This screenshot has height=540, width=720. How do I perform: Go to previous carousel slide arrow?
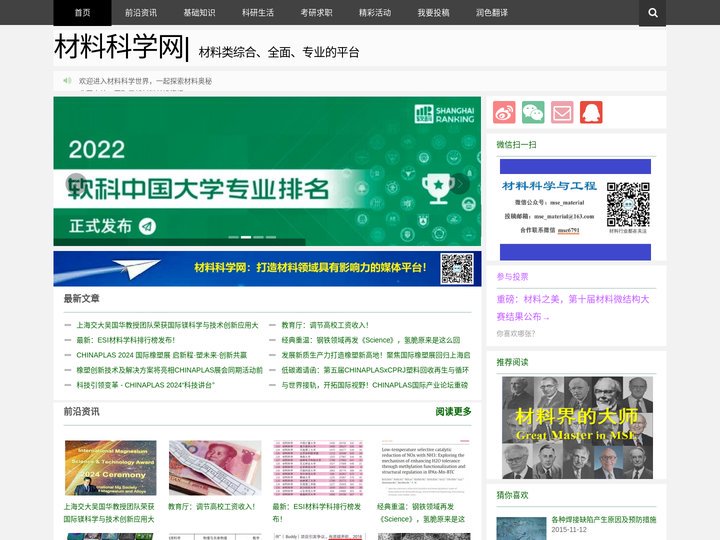coord(76,183)
